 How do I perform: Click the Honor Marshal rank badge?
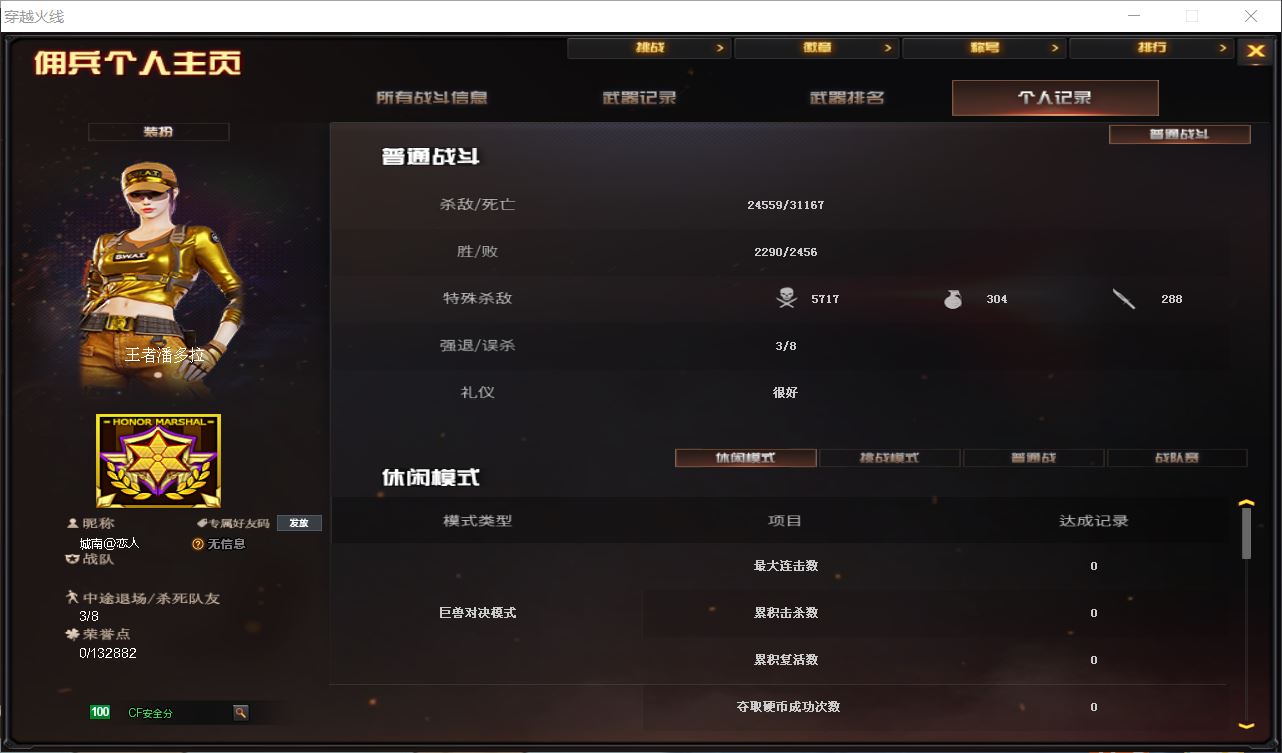tap(159, 461)
